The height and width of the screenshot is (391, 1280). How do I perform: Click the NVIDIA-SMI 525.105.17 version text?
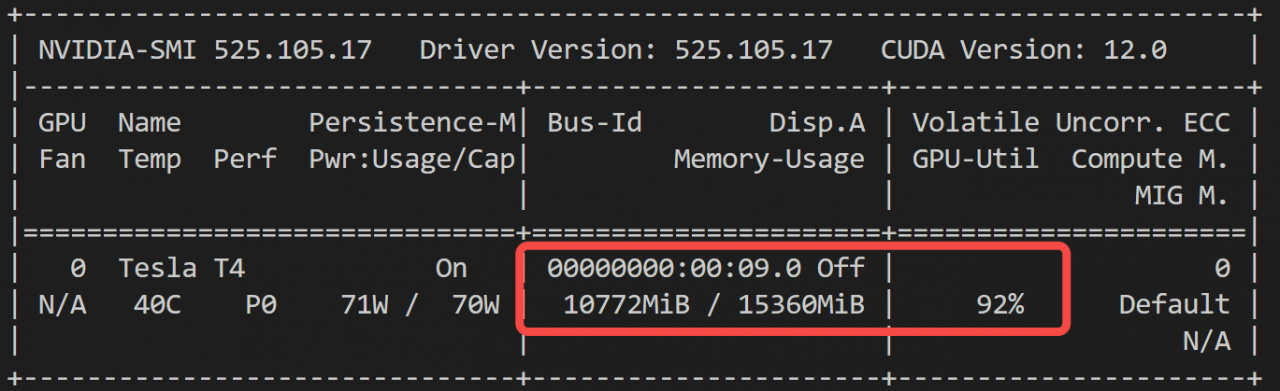[x=205, y=50]
